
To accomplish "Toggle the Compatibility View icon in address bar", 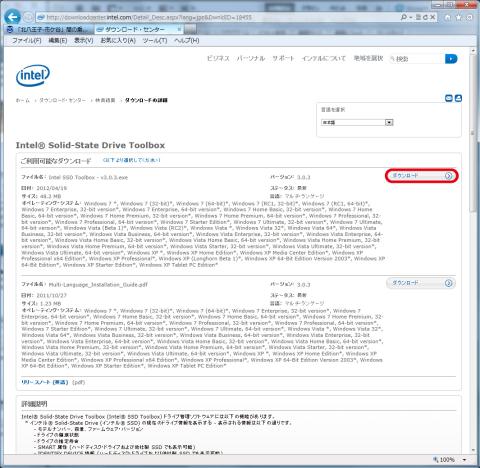I will click(x=418, y=17).
